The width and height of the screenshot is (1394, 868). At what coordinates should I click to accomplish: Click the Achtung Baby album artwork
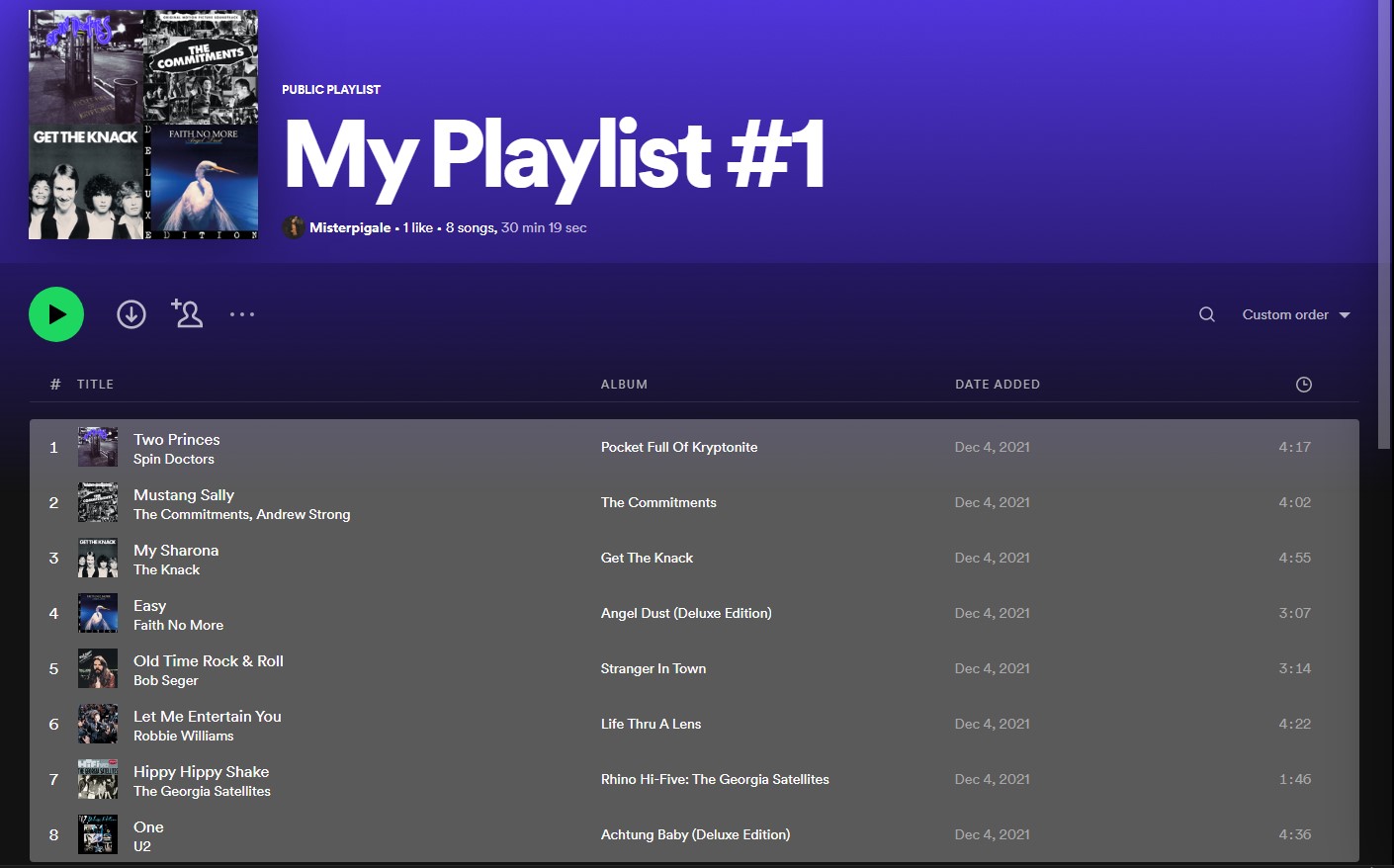pos(97,834)
